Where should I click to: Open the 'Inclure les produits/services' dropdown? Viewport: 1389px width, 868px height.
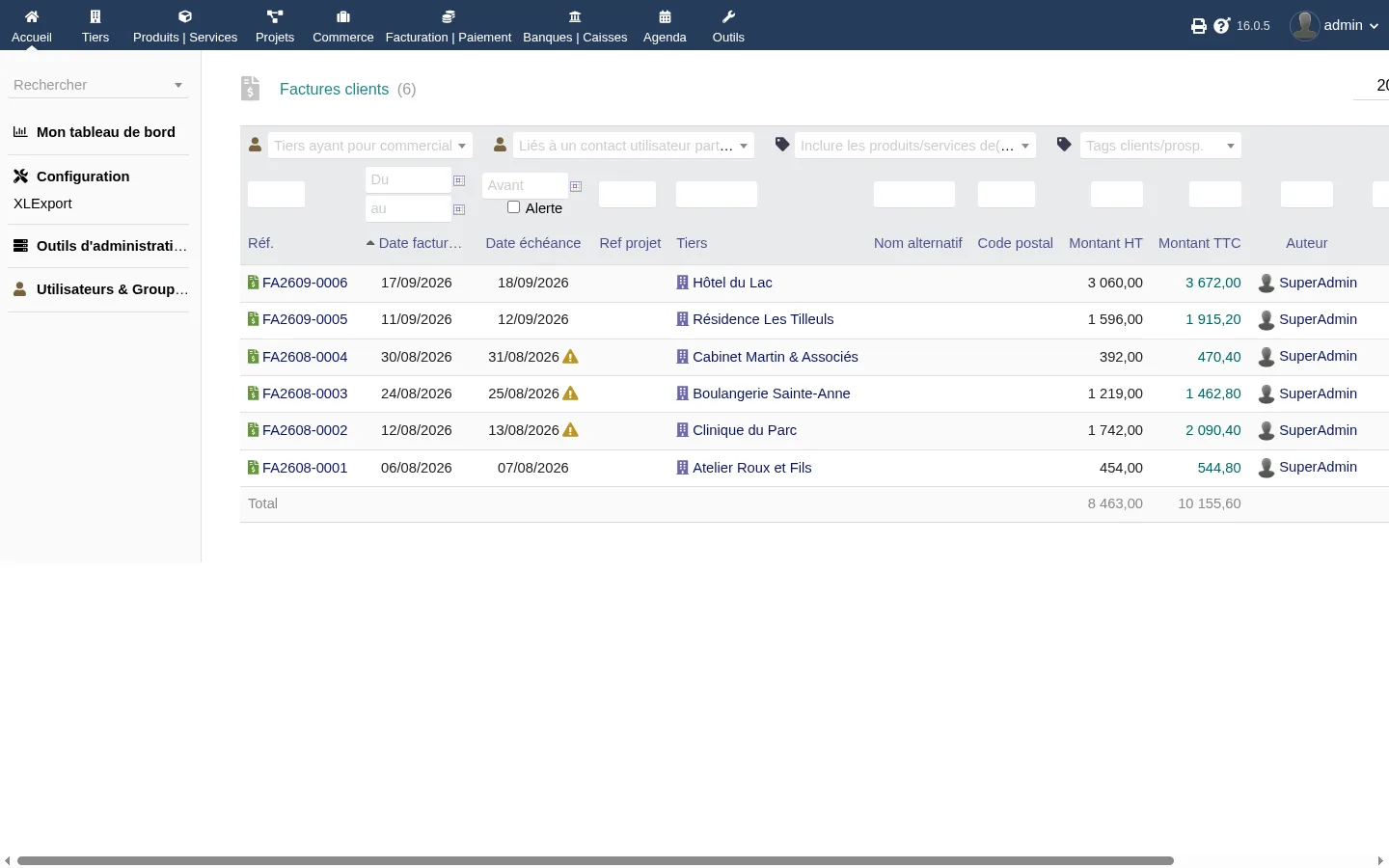point(915,146)
